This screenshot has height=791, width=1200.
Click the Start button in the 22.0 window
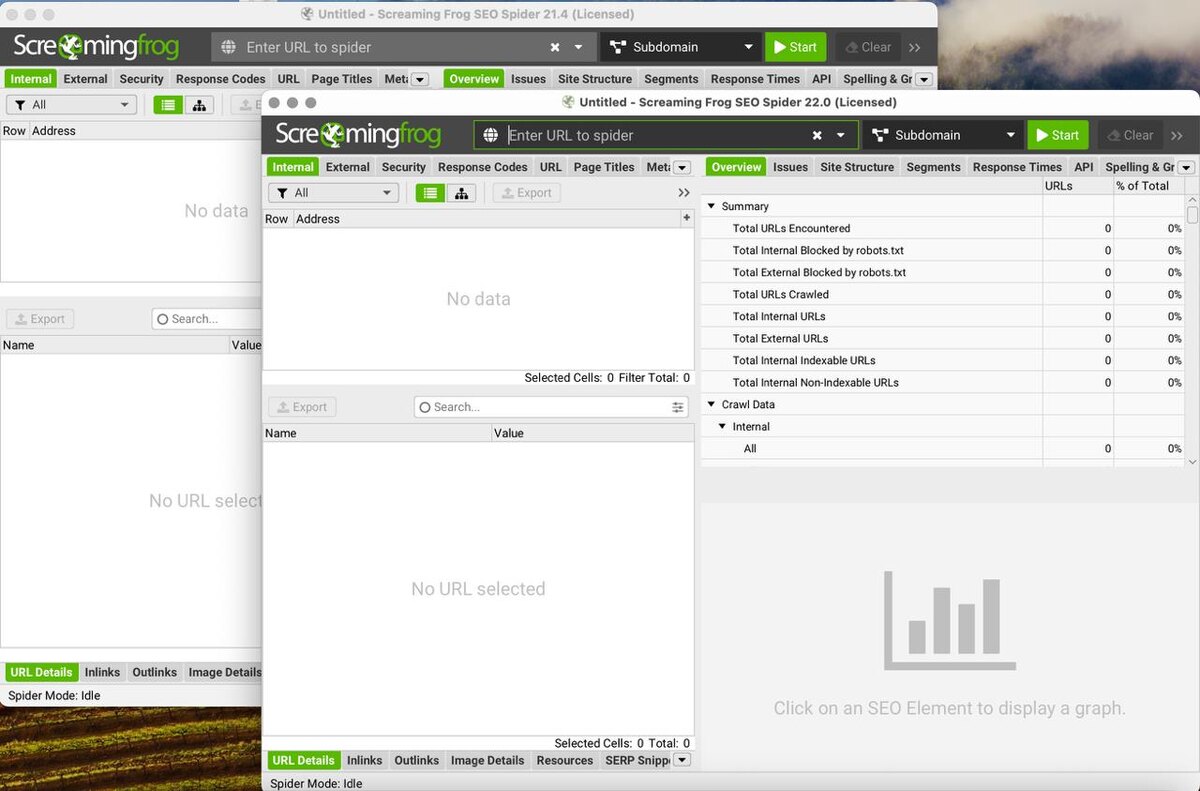[x=1058, y=135]
